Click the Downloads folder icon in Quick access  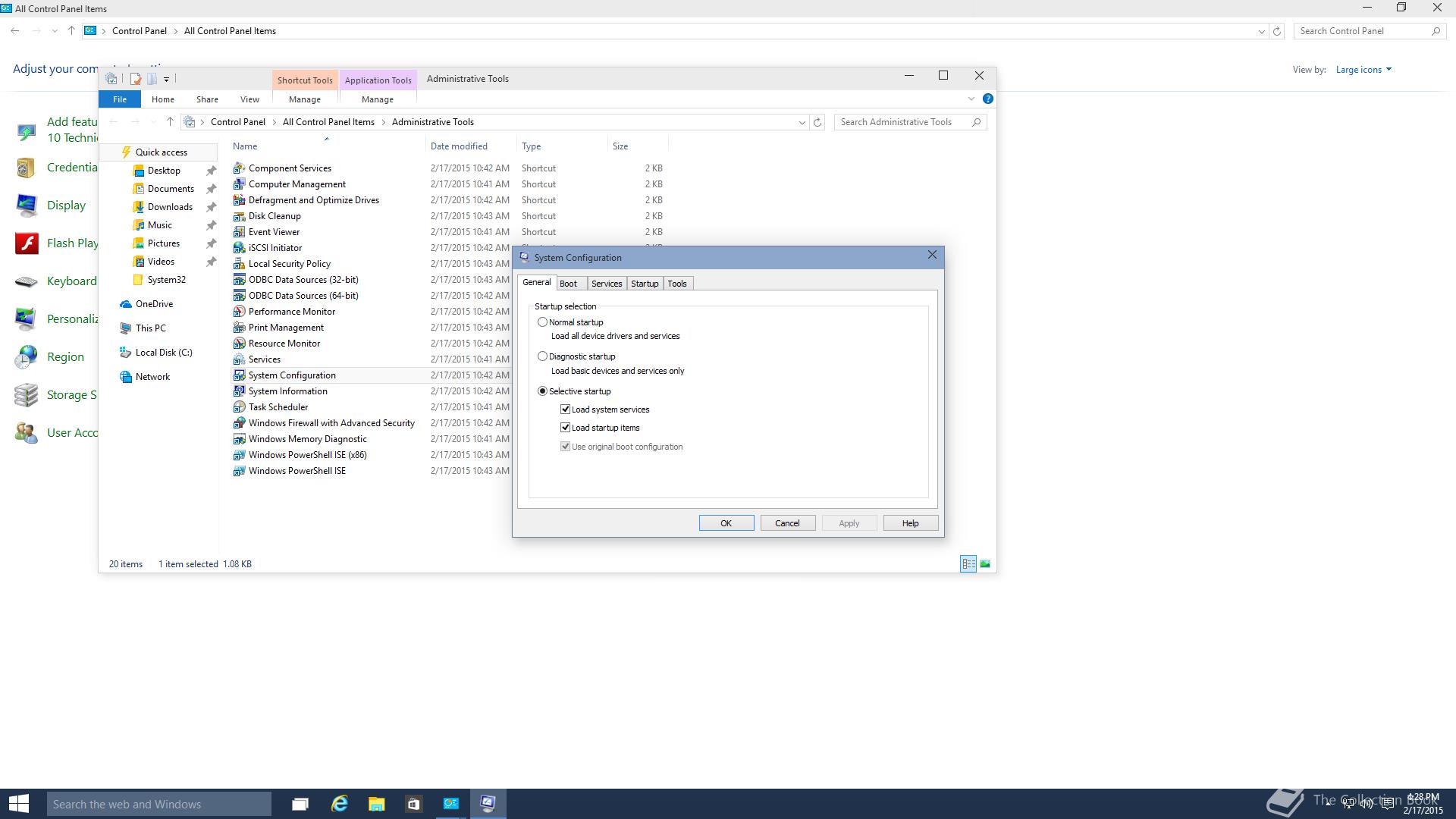(138, 207)
